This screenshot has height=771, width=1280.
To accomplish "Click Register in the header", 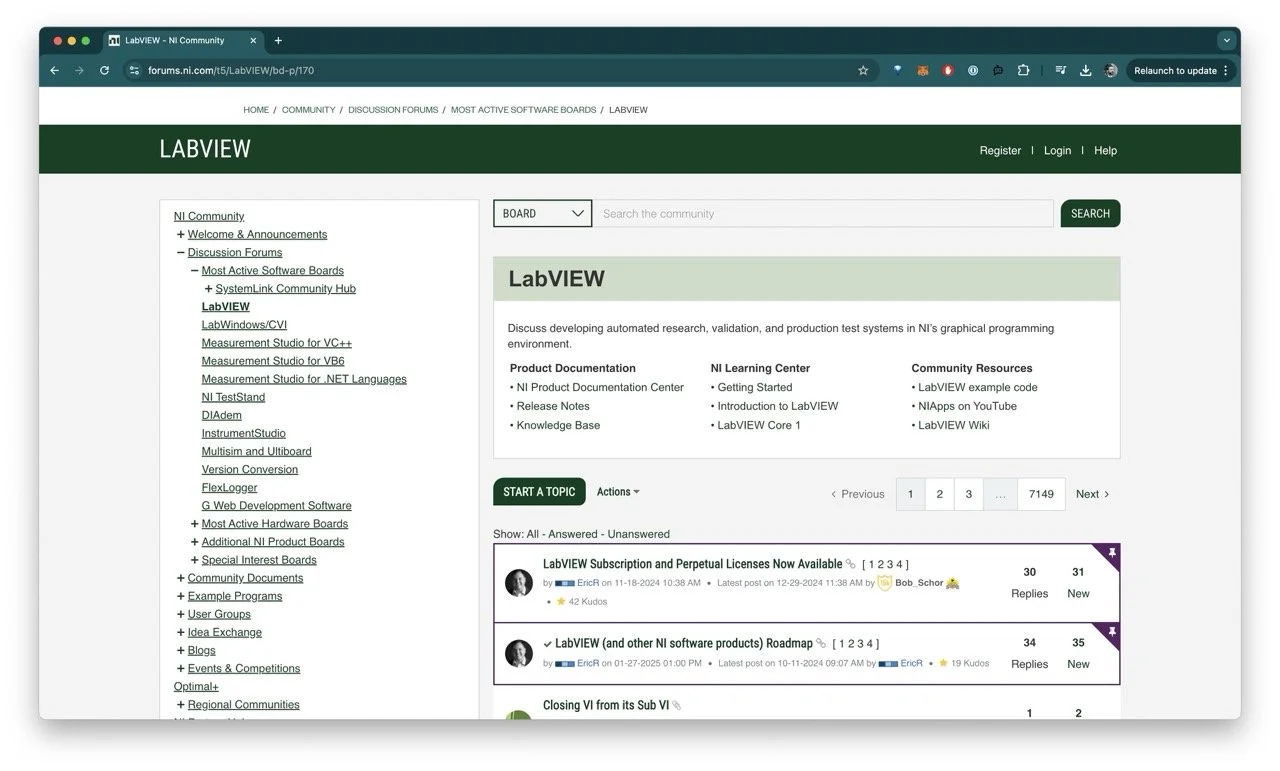I will pos(1000,150).
